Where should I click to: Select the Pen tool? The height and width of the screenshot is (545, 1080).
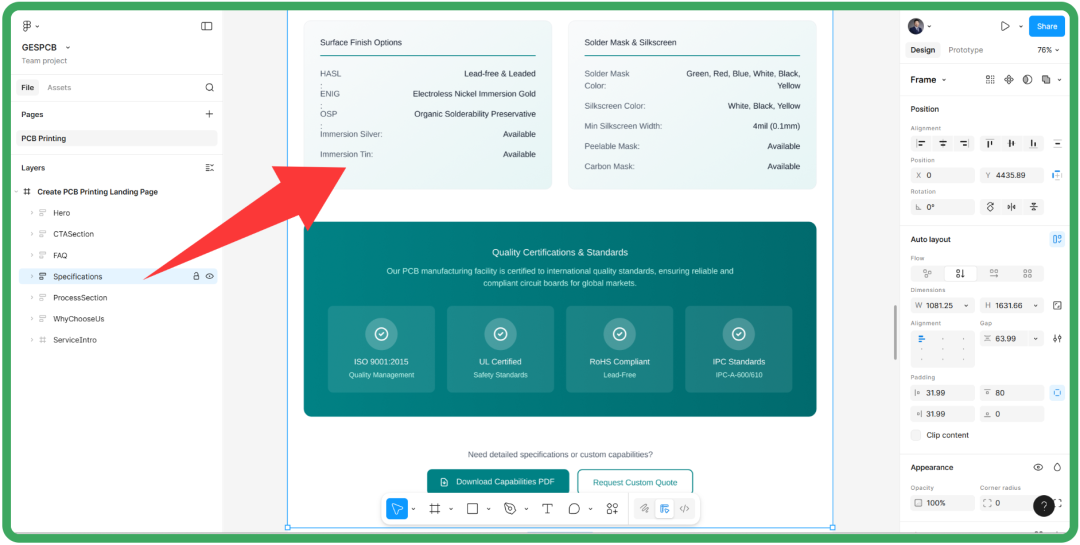coord(510,509)
